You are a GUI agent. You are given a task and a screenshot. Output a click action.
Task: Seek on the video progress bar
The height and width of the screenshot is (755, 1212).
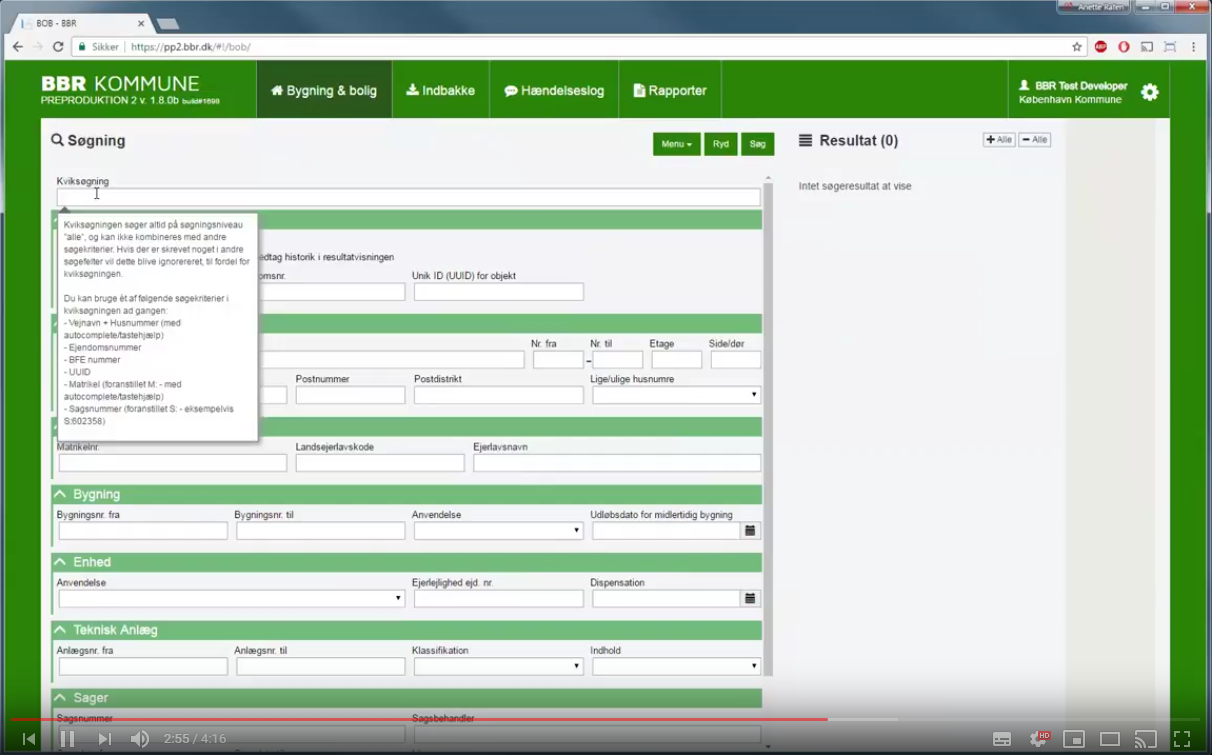click(606, 719)
